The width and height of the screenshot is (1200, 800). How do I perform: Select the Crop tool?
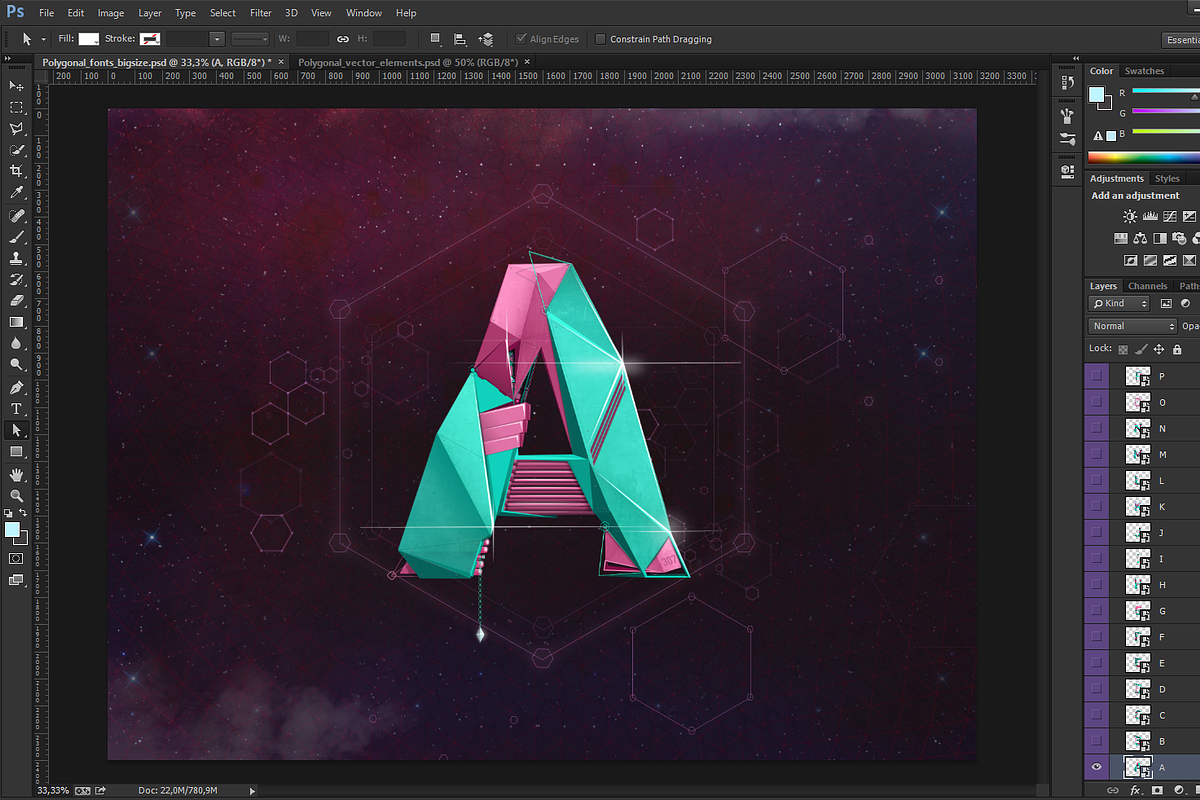point(16,172)
